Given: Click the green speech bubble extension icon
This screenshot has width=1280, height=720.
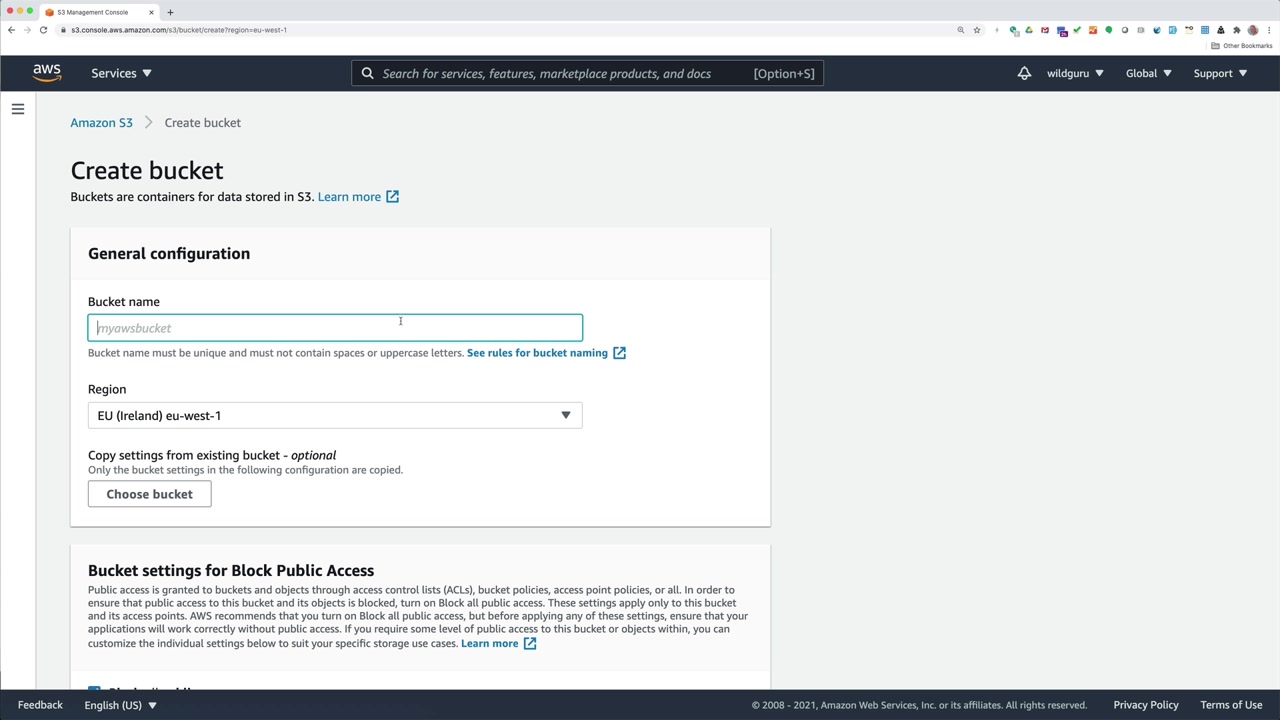Looking at the screenshot, I should [x=1109, y=30].
